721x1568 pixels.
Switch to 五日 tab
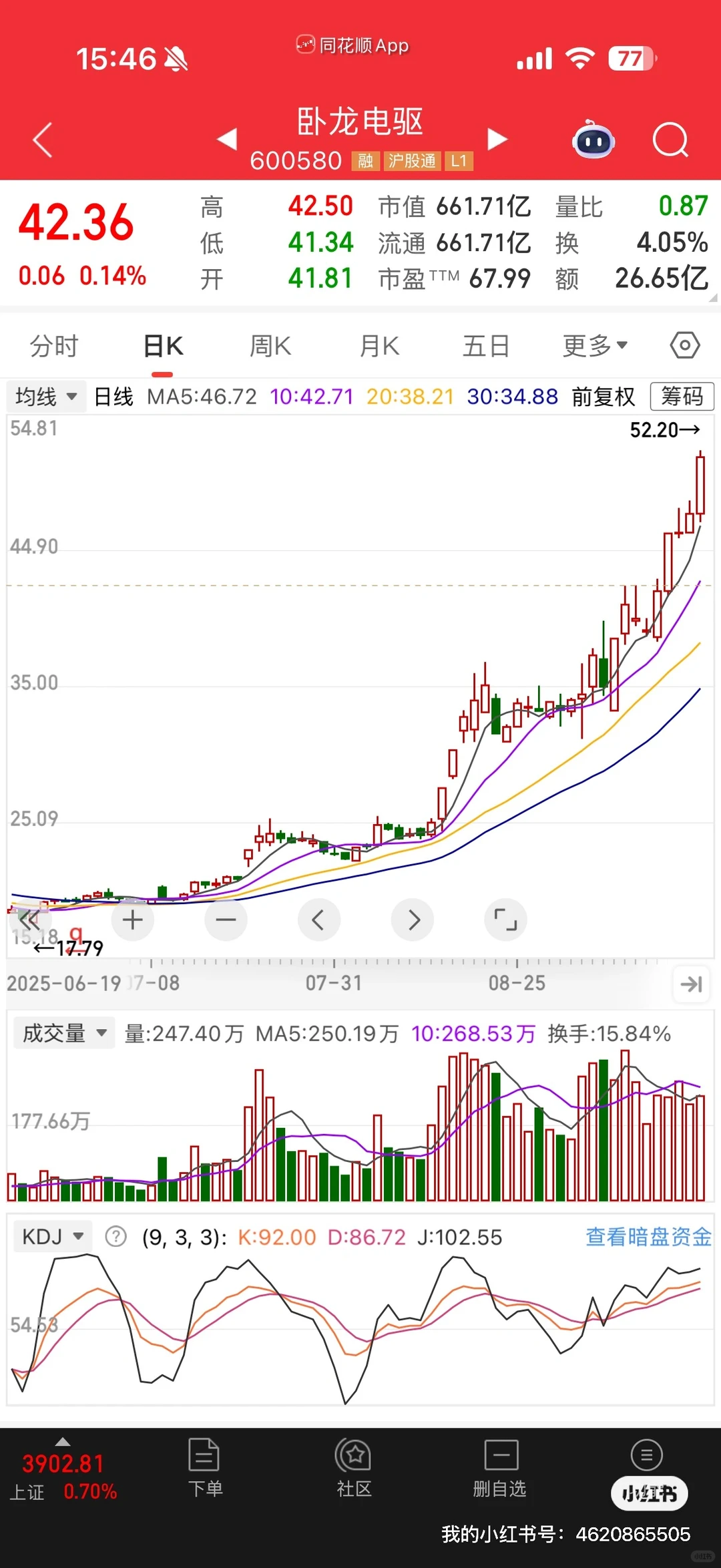pyautogui.click(x=486, y=346)
